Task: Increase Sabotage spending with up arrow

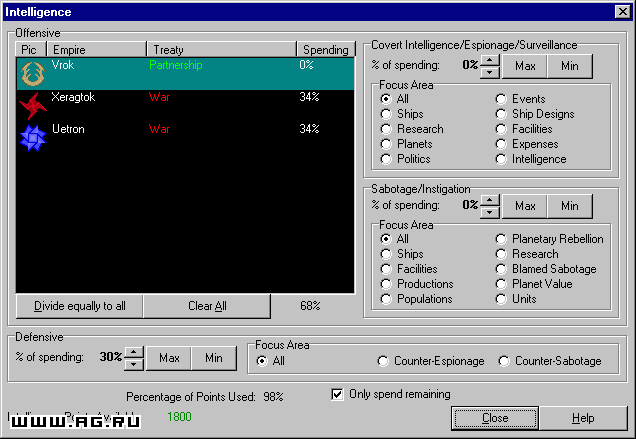Action: 490,201
